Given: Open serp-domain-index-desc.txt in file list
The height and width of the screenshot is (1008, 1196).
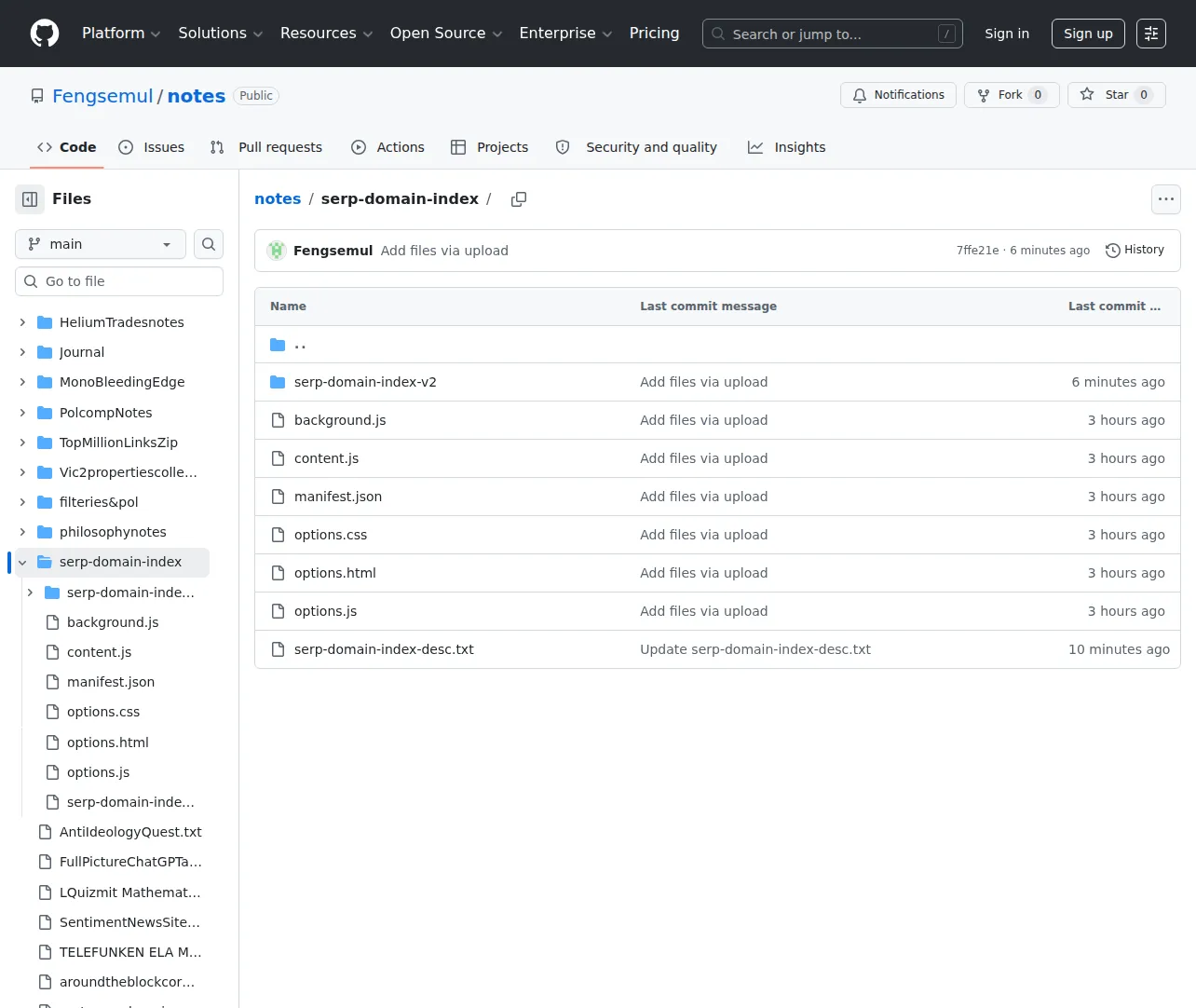Looking at the screenshot, I should click(384, 649).
